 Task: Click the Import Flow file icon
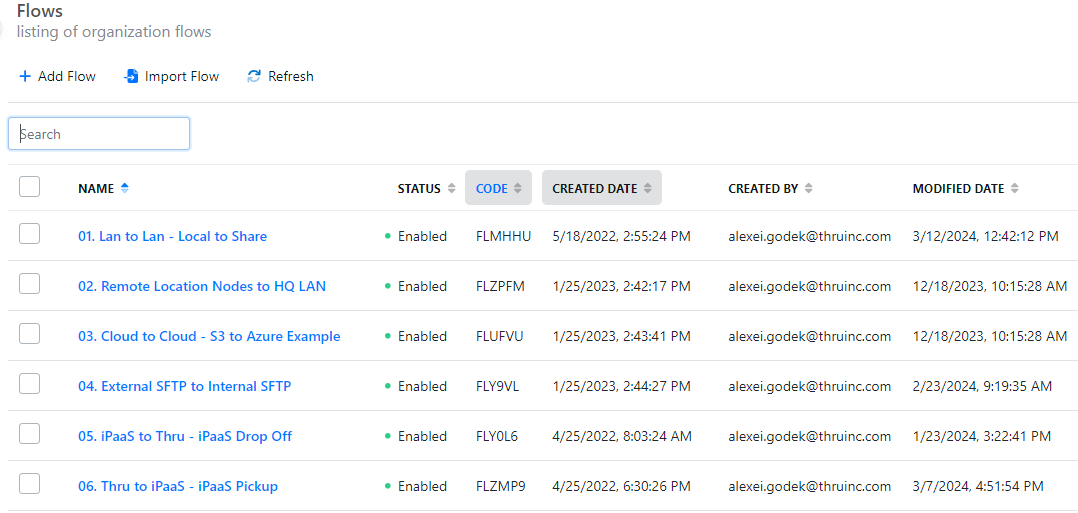pos(131,77)
